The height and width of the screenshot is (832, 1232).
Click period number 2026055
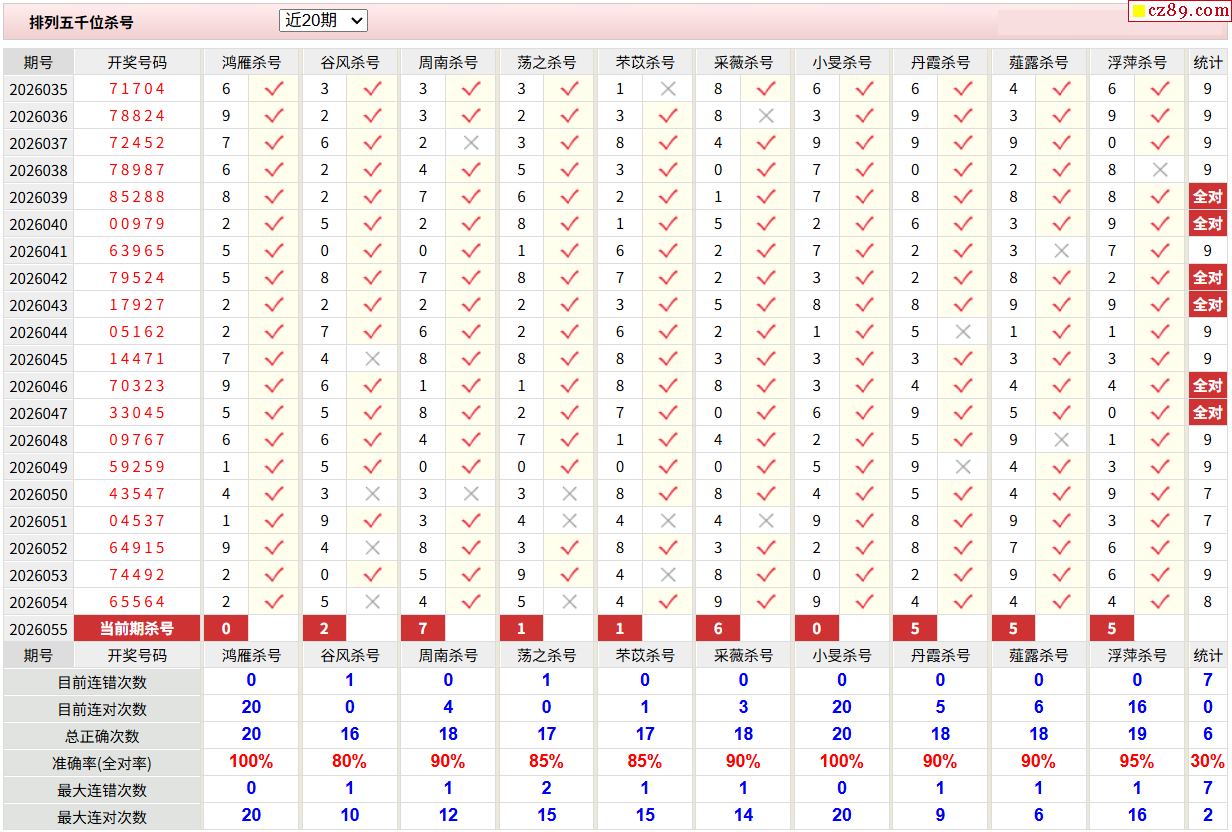point(39,630)
